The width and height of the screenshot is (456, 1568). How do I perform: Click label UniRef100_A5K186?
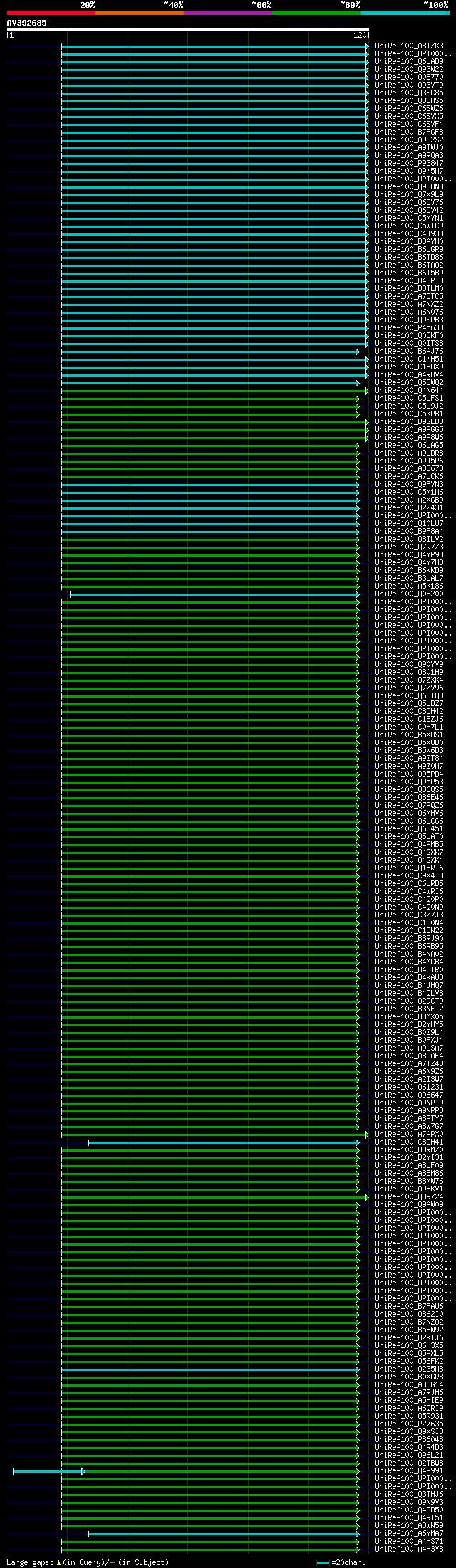(409, 586)
